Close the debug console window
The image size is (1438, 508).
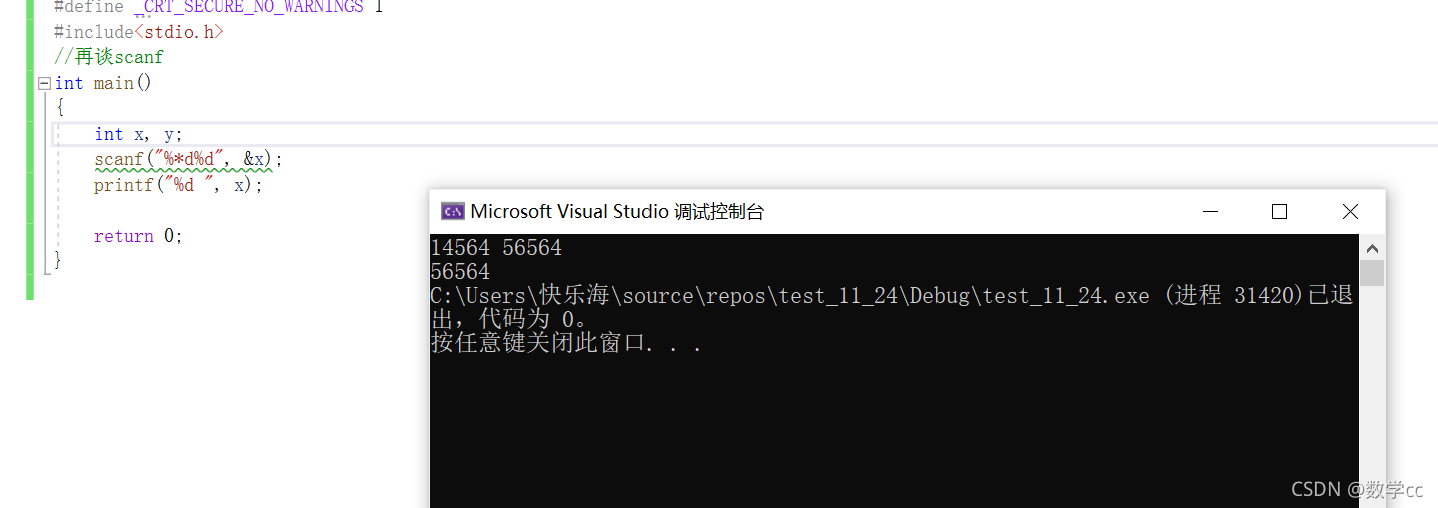(x=1350, y=211)
